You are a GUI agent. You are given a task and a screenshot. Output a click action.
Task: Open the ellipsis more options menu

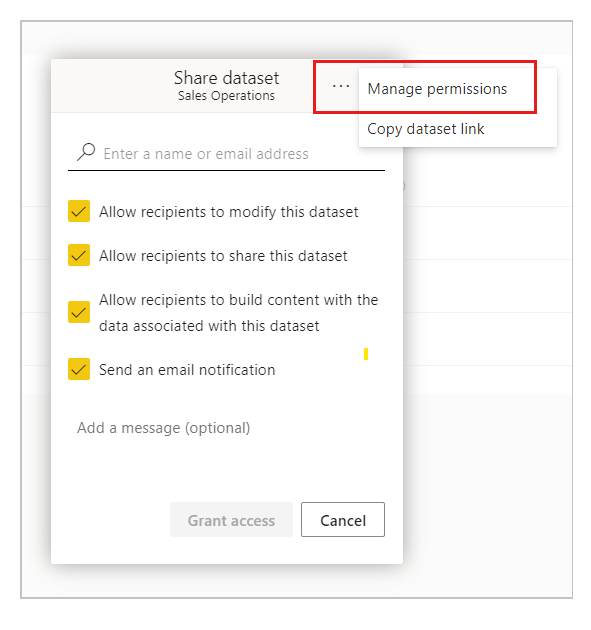click(341, 86)
